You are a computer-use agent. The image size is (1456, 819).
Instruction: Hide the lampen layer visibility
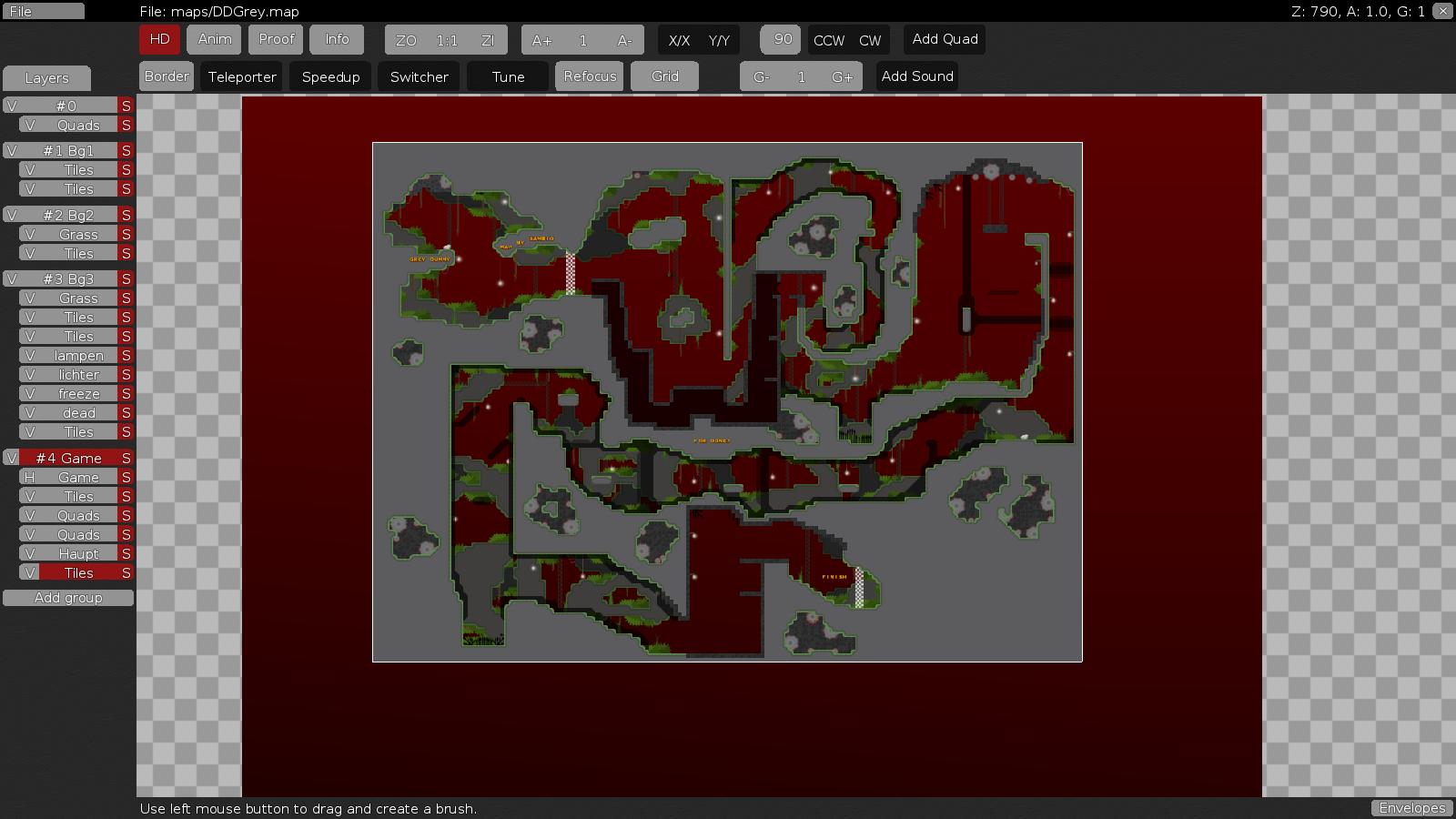click(30, 356)
